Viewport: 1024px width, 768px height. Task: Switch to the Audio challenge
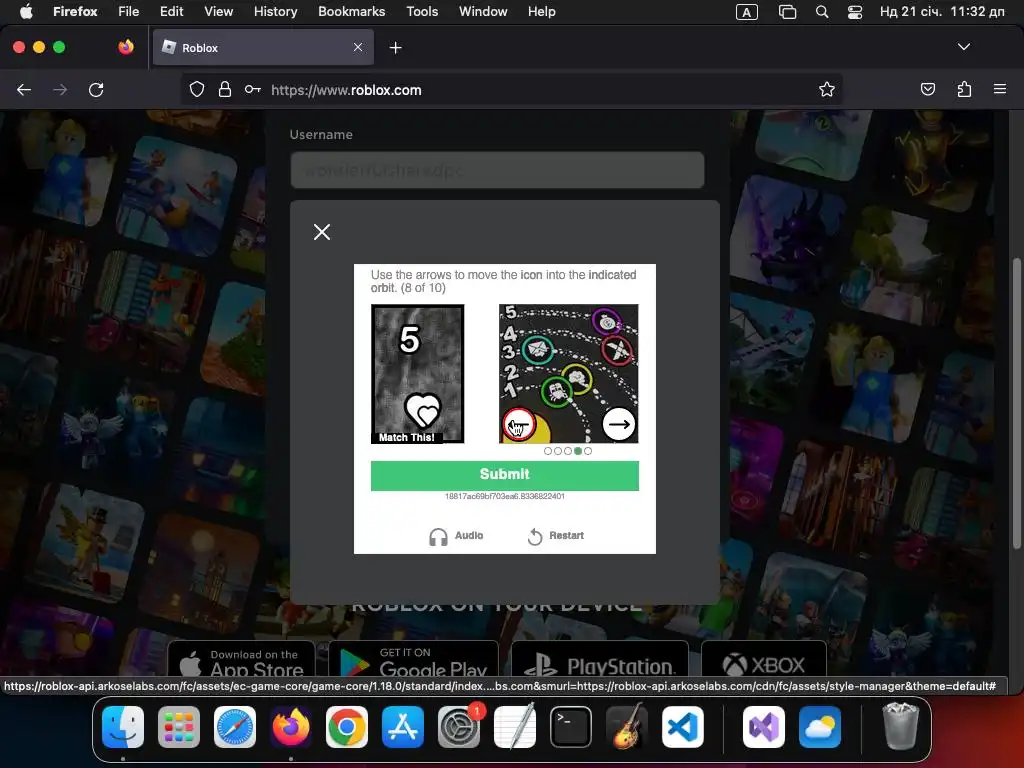[x=456, y=536]
